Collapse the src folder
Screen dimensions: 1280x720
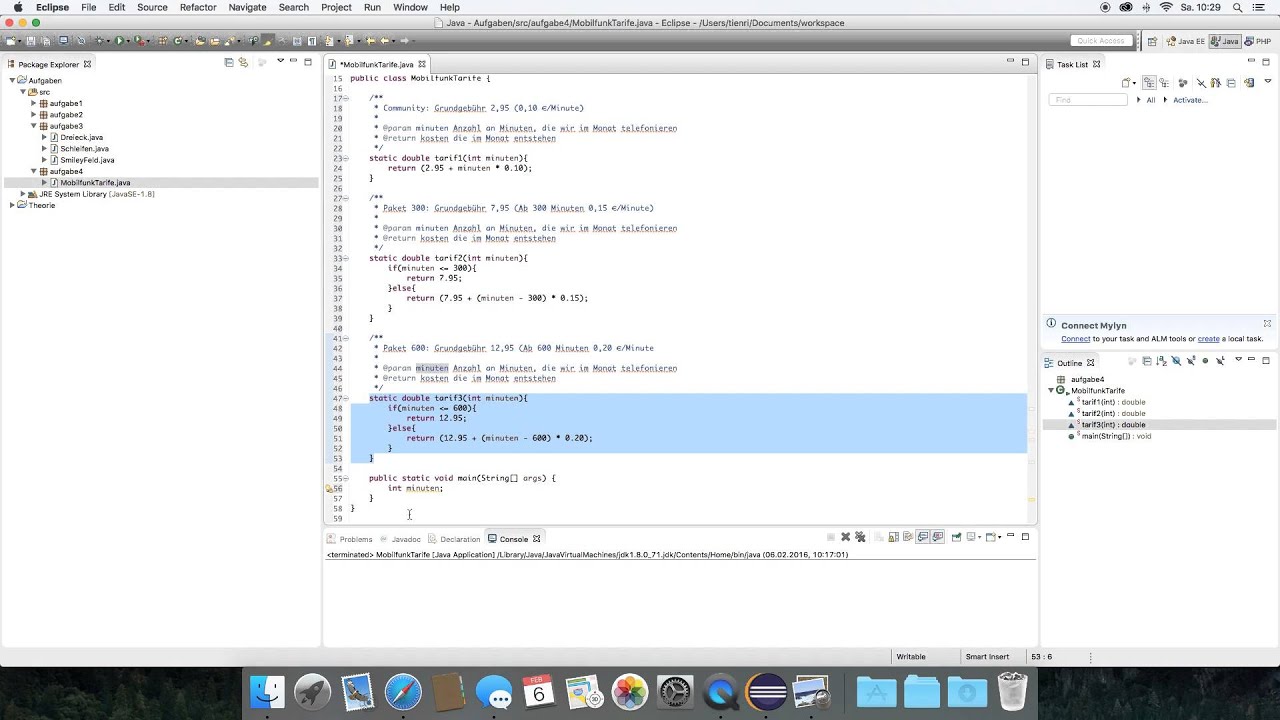click(x=23, y=92)
